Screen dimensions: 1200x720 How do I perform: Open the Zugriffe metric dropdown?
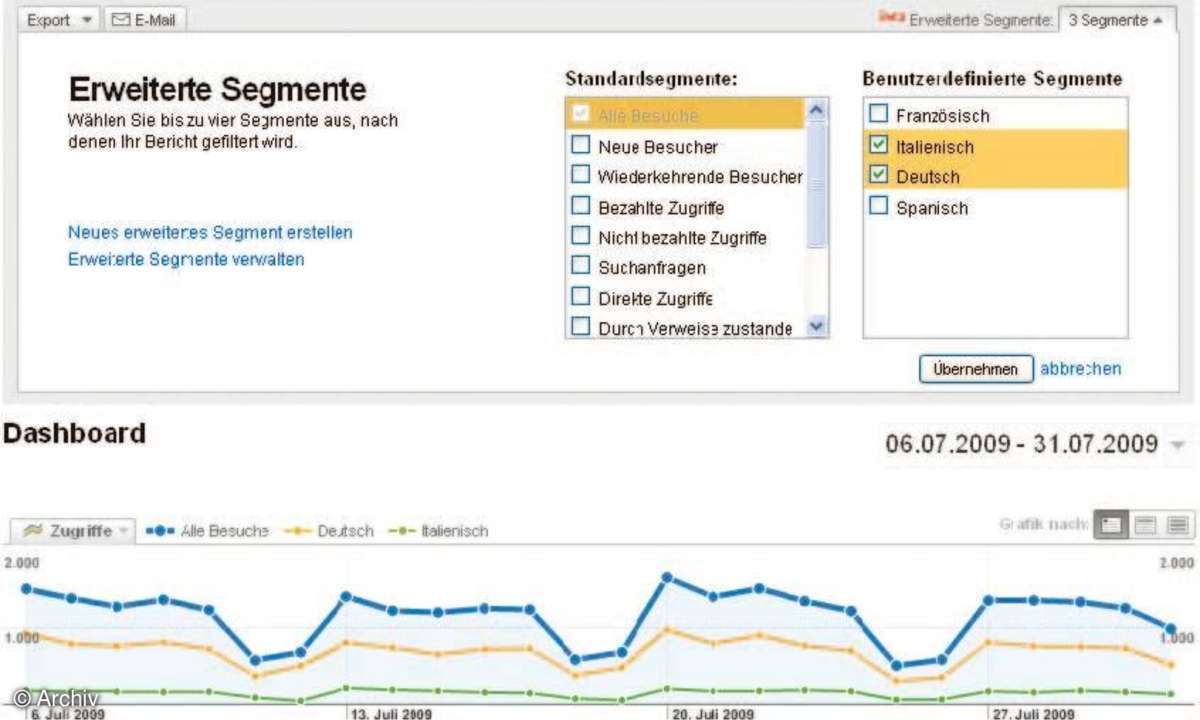coord(71,531)
